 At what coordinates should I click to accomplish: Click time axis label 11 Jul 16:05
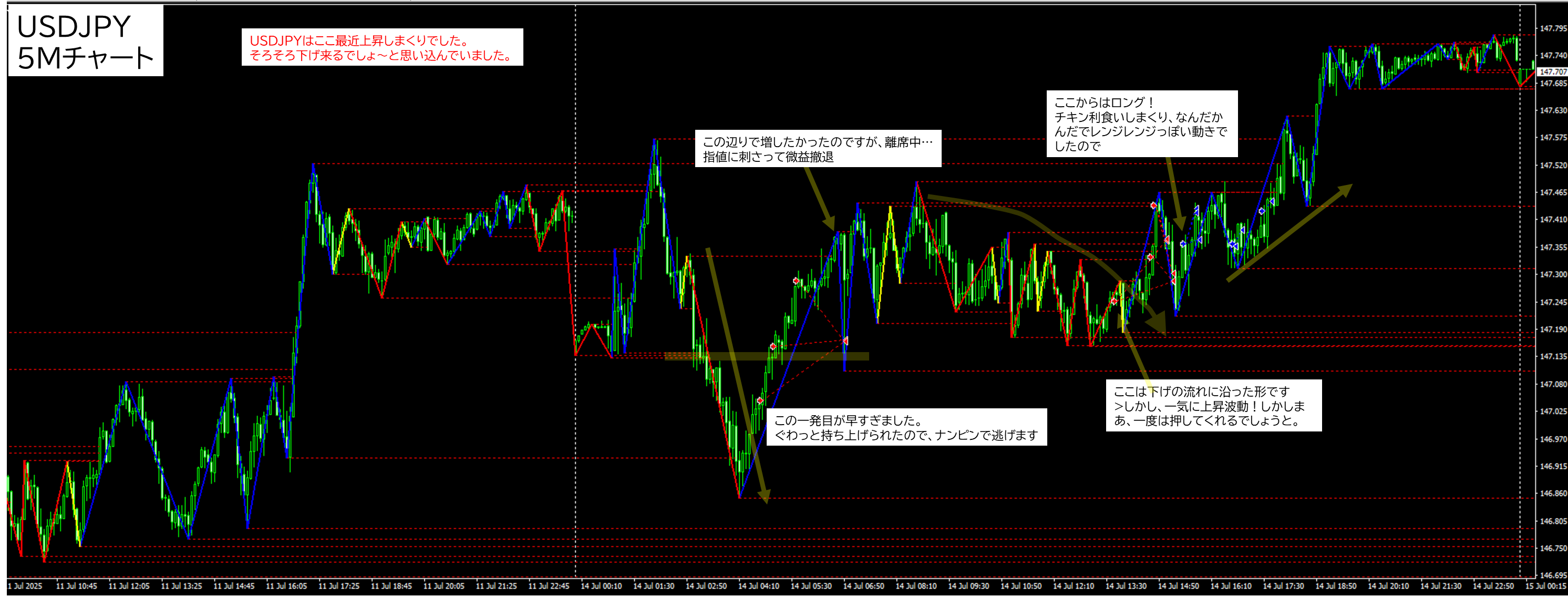coord(286,586)
